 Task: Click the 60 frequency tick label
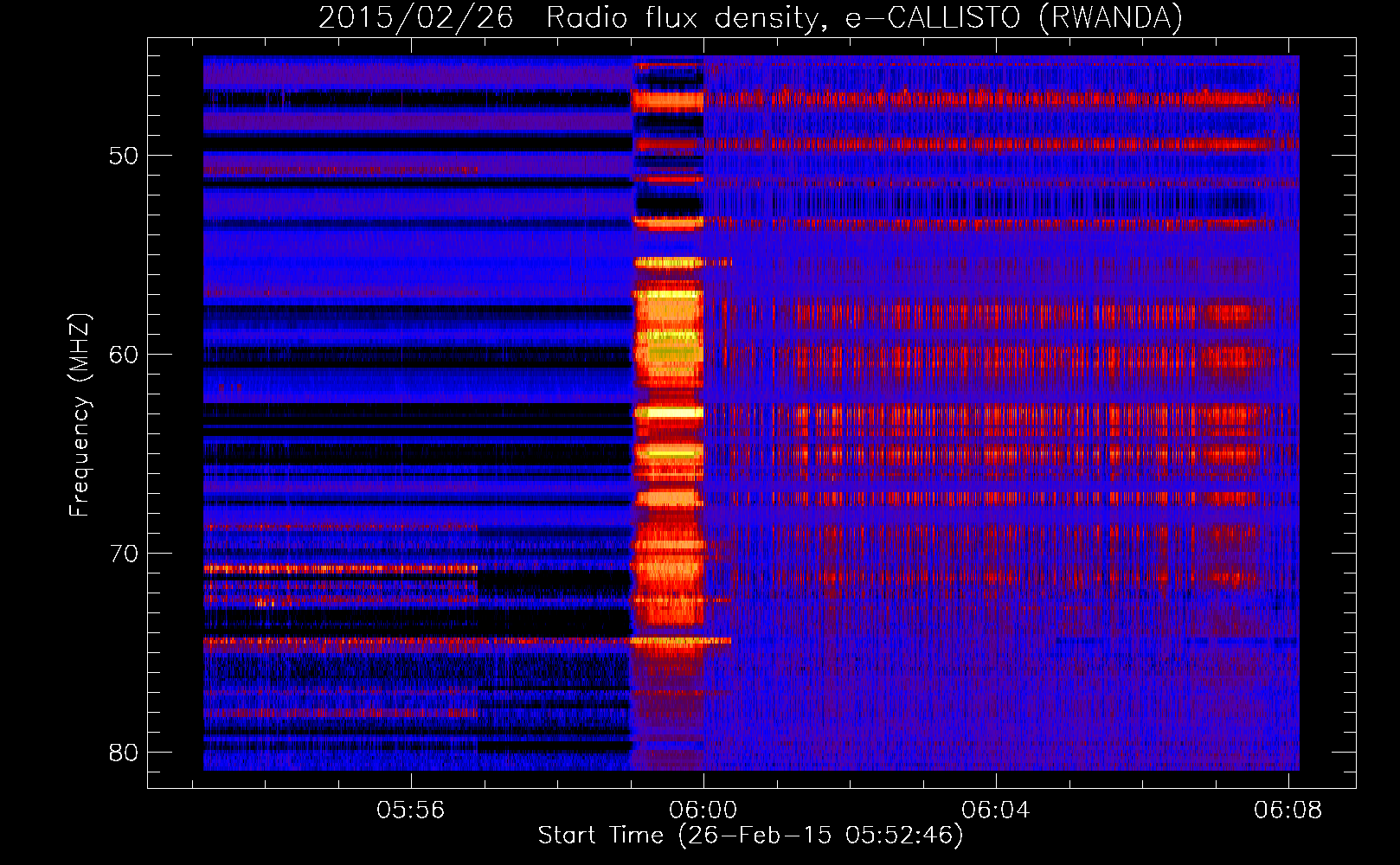coord(125,355)
